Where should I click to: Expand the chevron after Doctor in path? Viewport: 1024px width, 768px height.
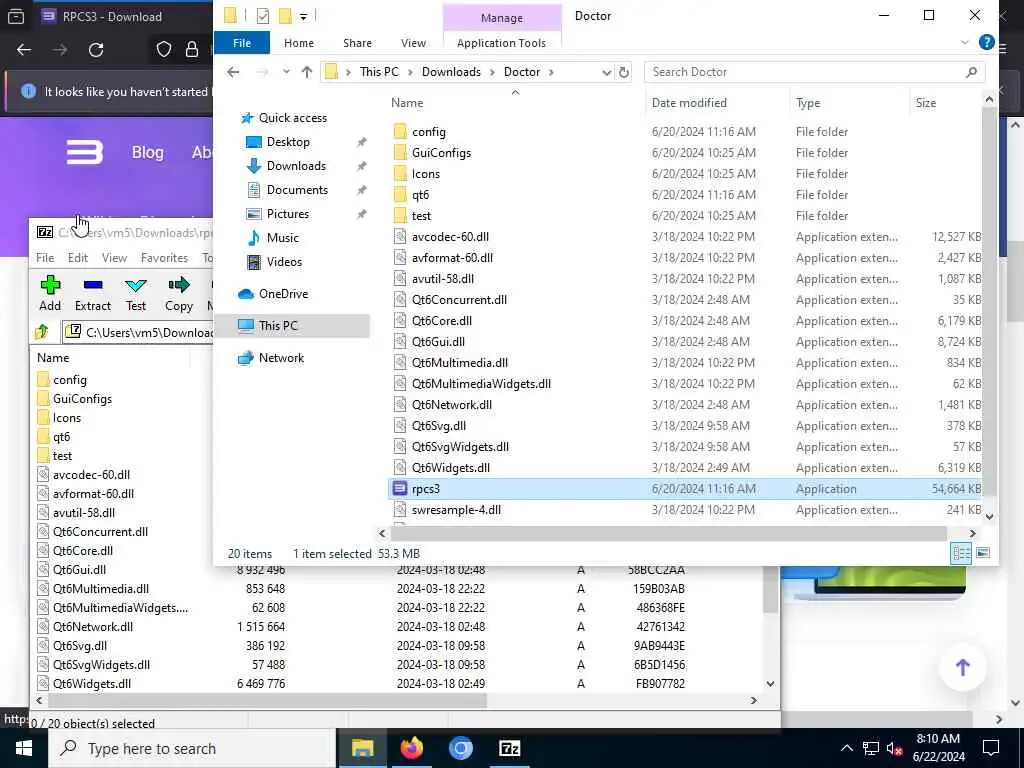(551, 72)
